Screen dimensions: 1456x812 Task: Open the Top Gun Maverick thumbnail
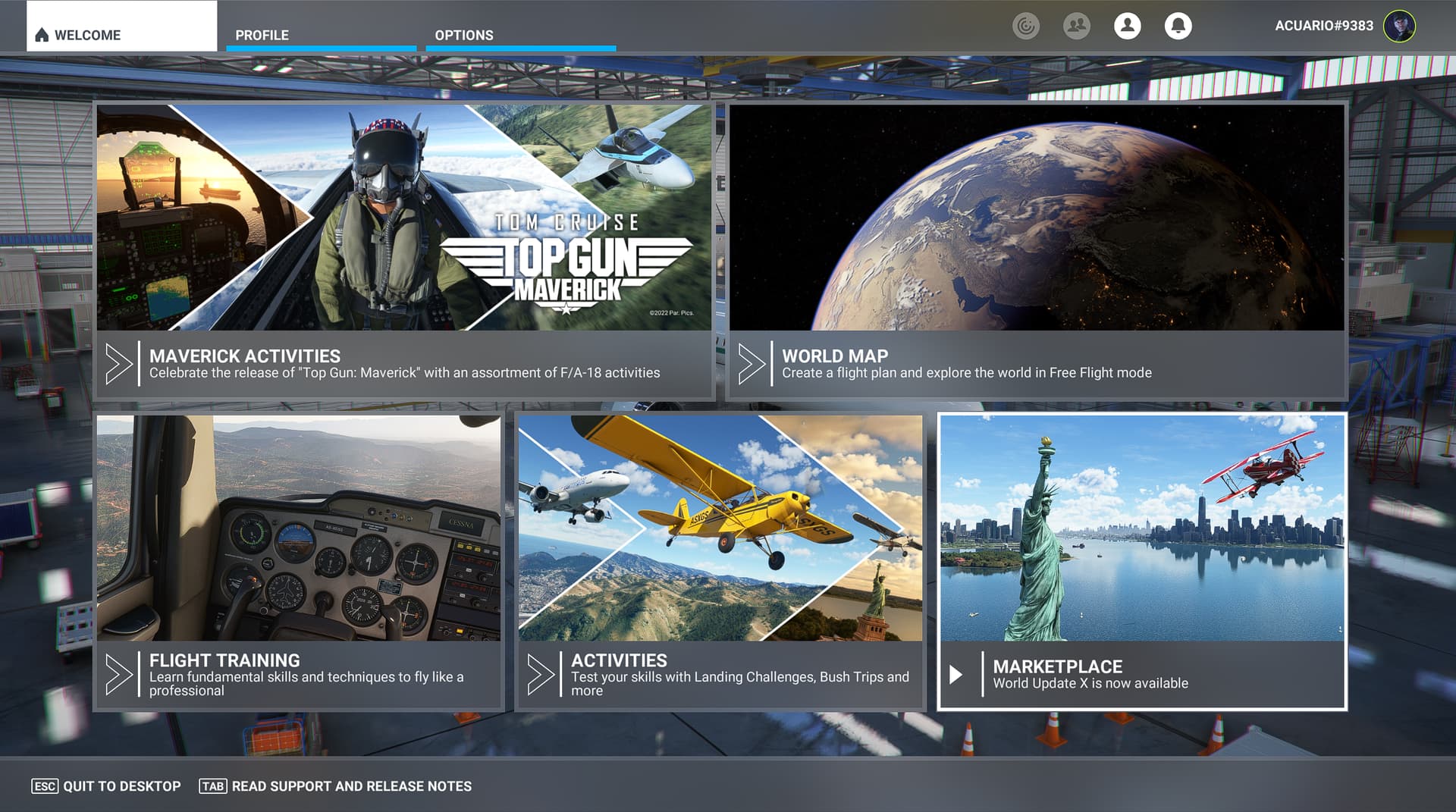pyautogui.click(x=404, y=218)
